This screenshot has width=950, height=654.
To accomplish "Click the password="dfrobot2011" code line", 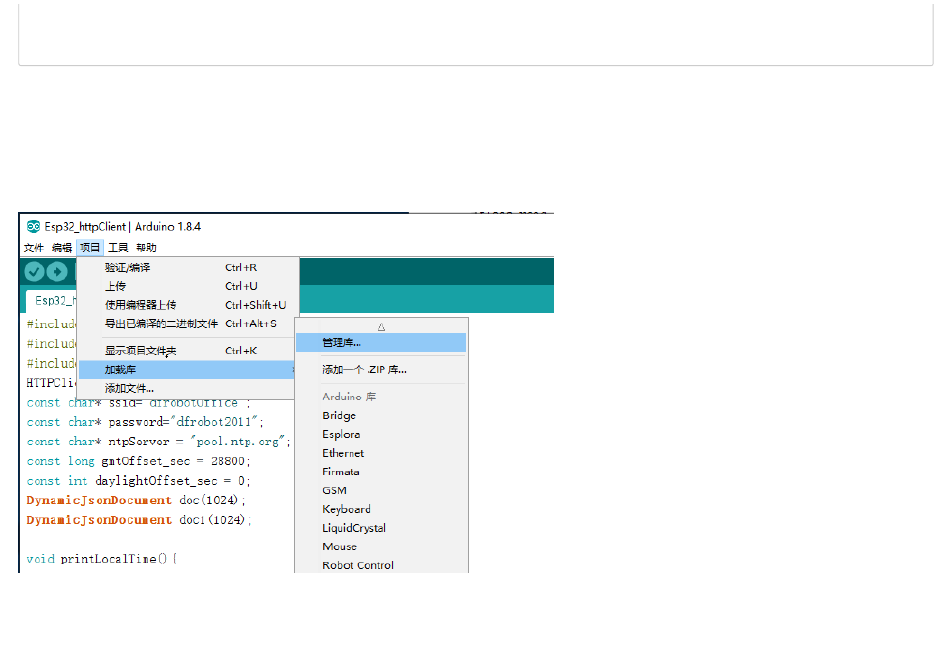I will (x=145, y=422).
